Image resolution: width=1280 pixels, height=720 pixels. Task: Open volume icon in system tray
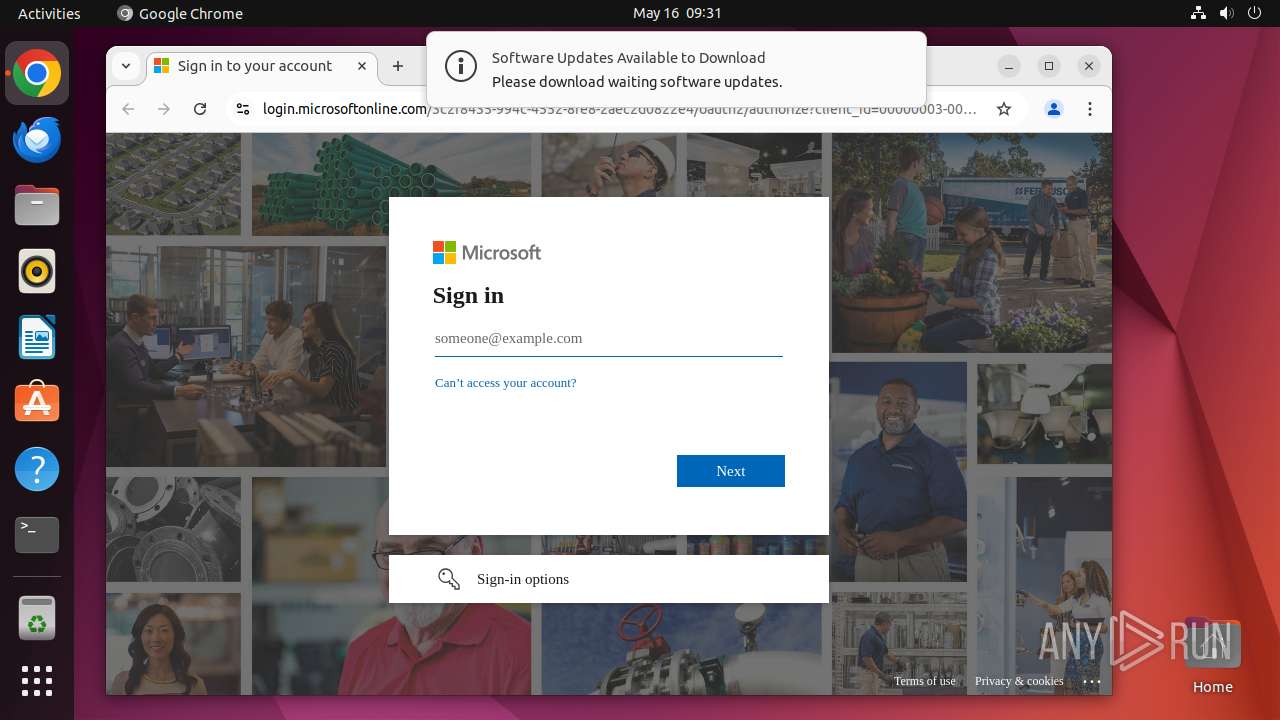1226,13
